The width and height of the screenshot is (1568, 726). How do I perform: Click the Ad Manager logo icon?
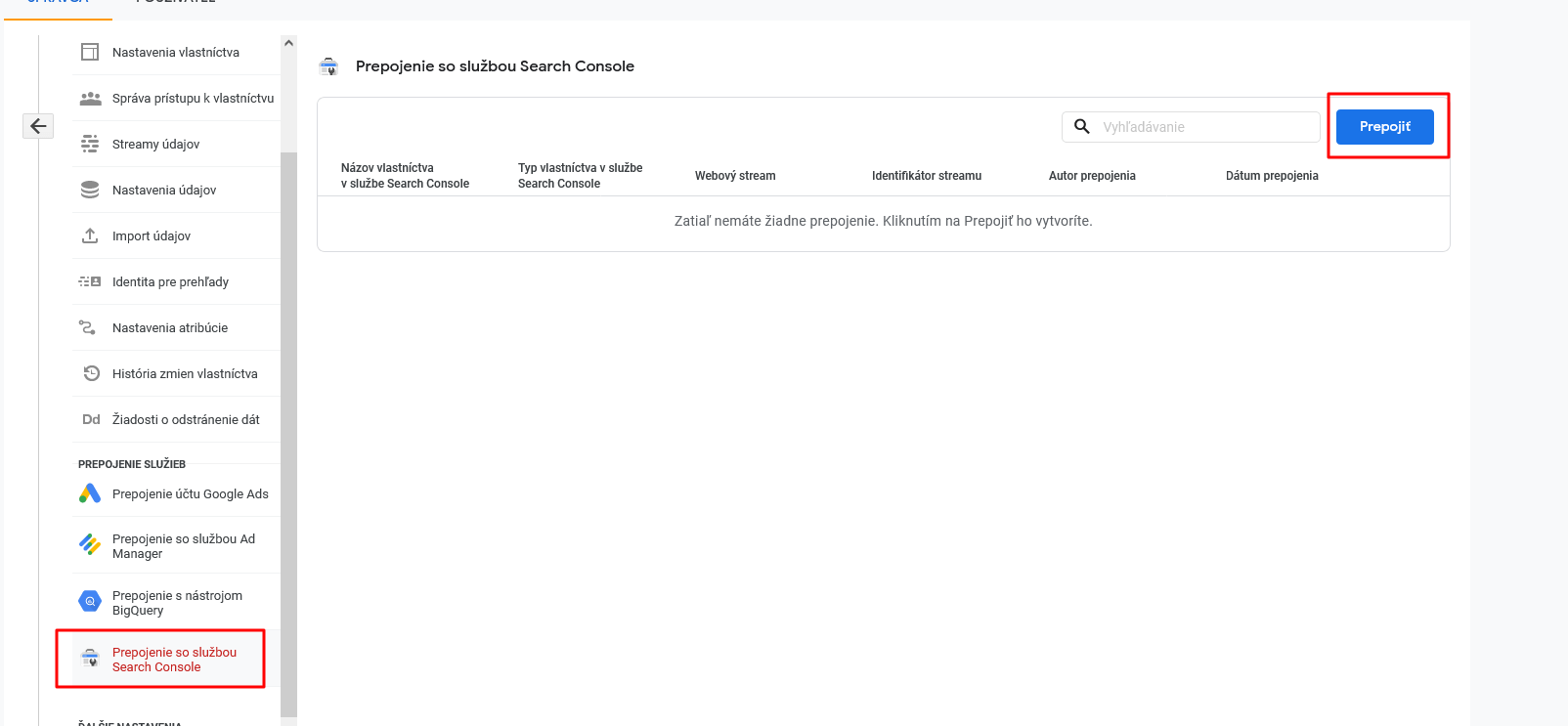[x=90, y=544]
